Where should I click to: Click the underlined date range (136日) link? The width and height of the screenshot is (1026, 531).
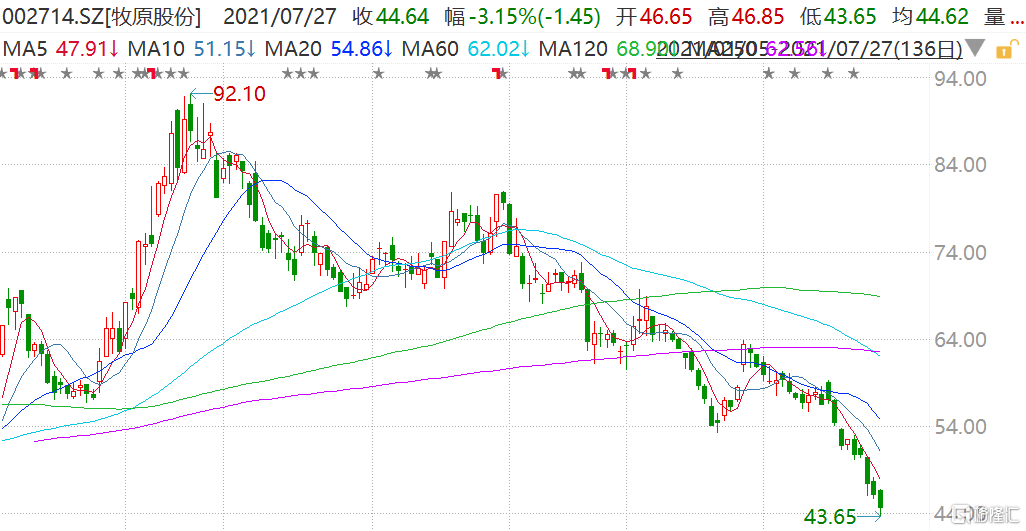809,48
